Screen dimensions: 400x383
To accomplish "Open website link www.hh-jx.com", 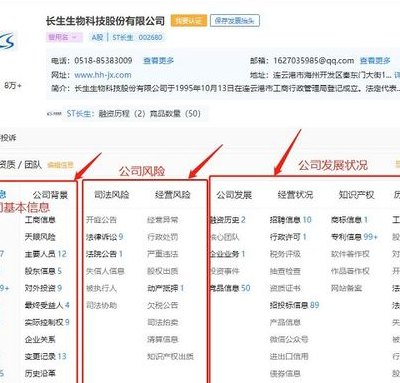I will coord(103,75).
